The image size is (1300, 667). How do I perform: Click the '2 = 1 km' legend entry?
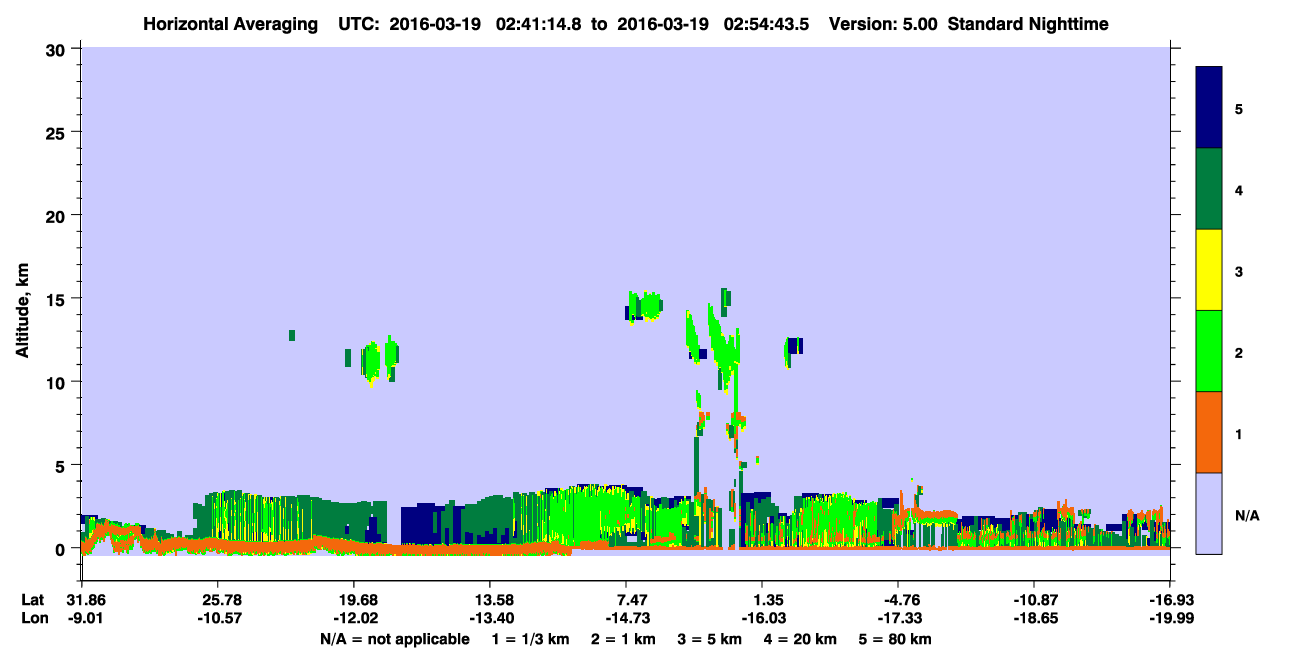[x=623, y=639]
